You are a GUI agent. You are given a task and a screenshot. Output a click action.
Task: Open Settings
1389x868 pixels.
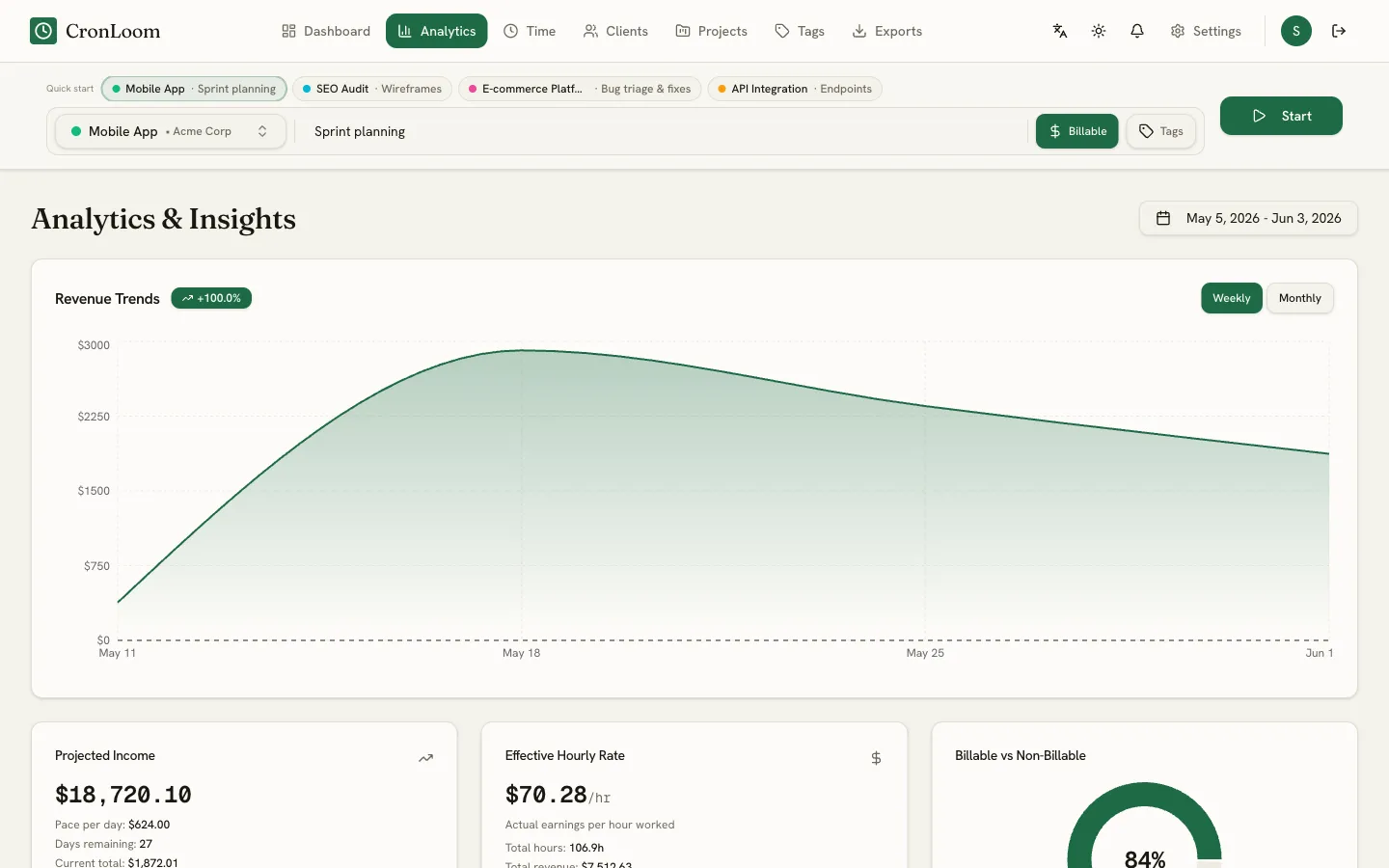(x=1206, y=31)
